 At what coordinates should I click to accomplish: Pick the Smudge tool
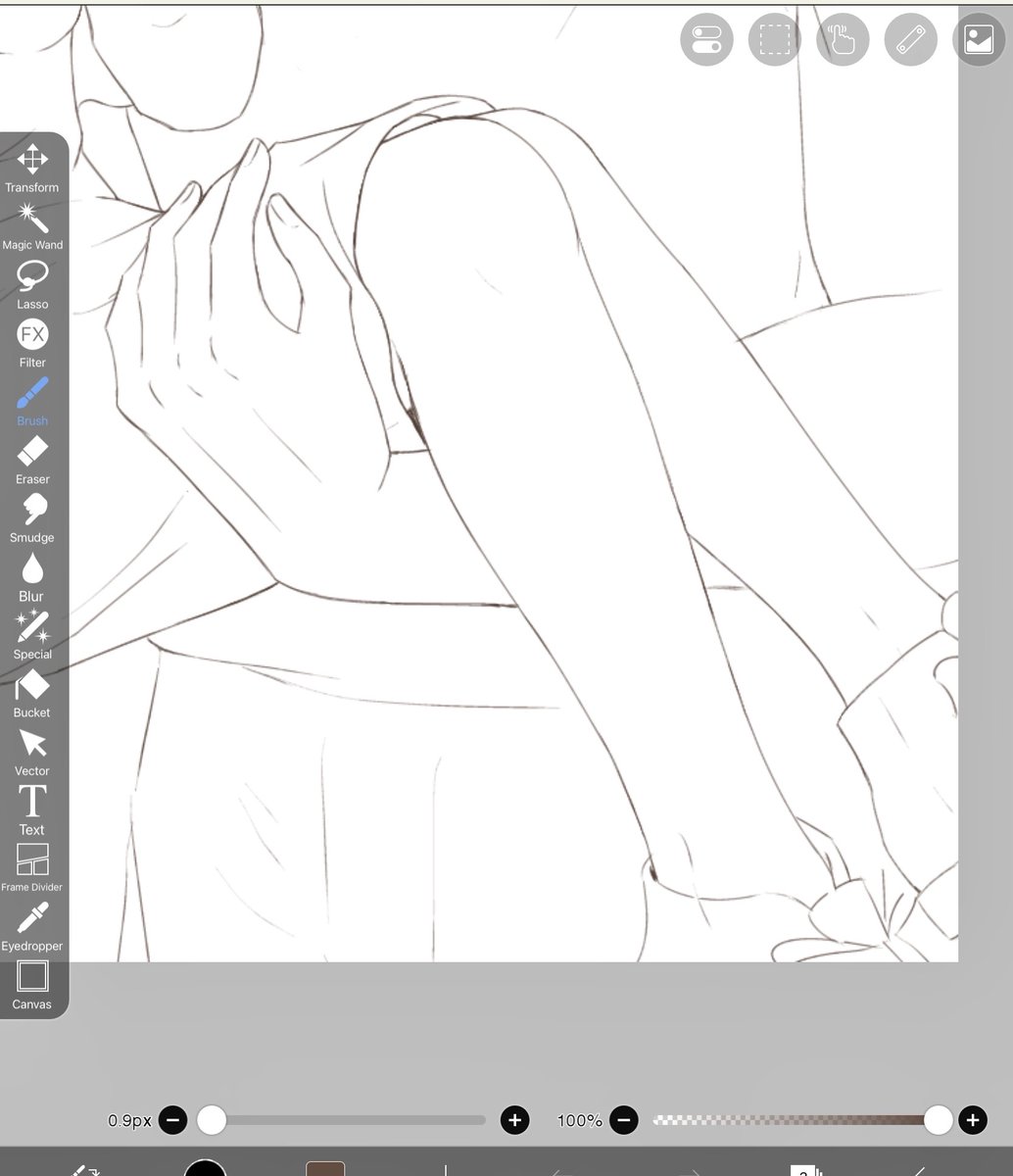(x=32, y=518)
